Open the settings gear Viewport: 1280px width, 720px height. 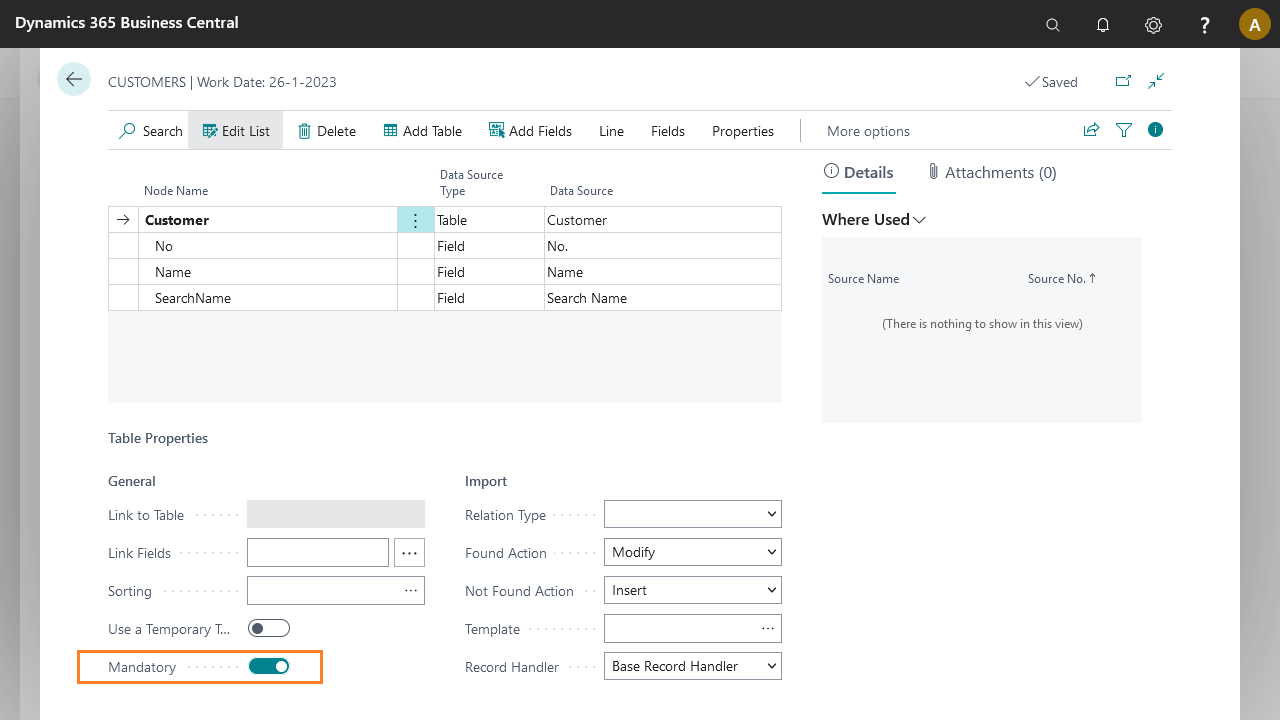[1153, 25]
